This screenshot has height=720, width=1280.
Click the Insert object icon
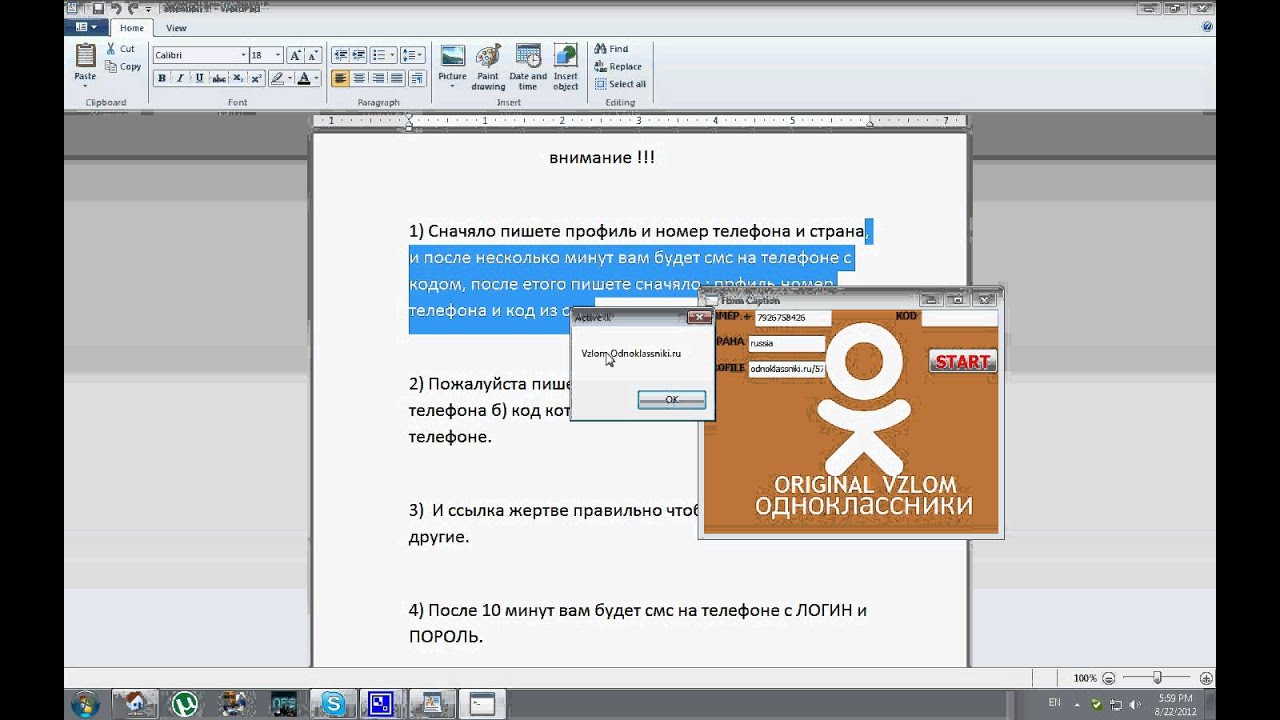(x=566, y=55)
